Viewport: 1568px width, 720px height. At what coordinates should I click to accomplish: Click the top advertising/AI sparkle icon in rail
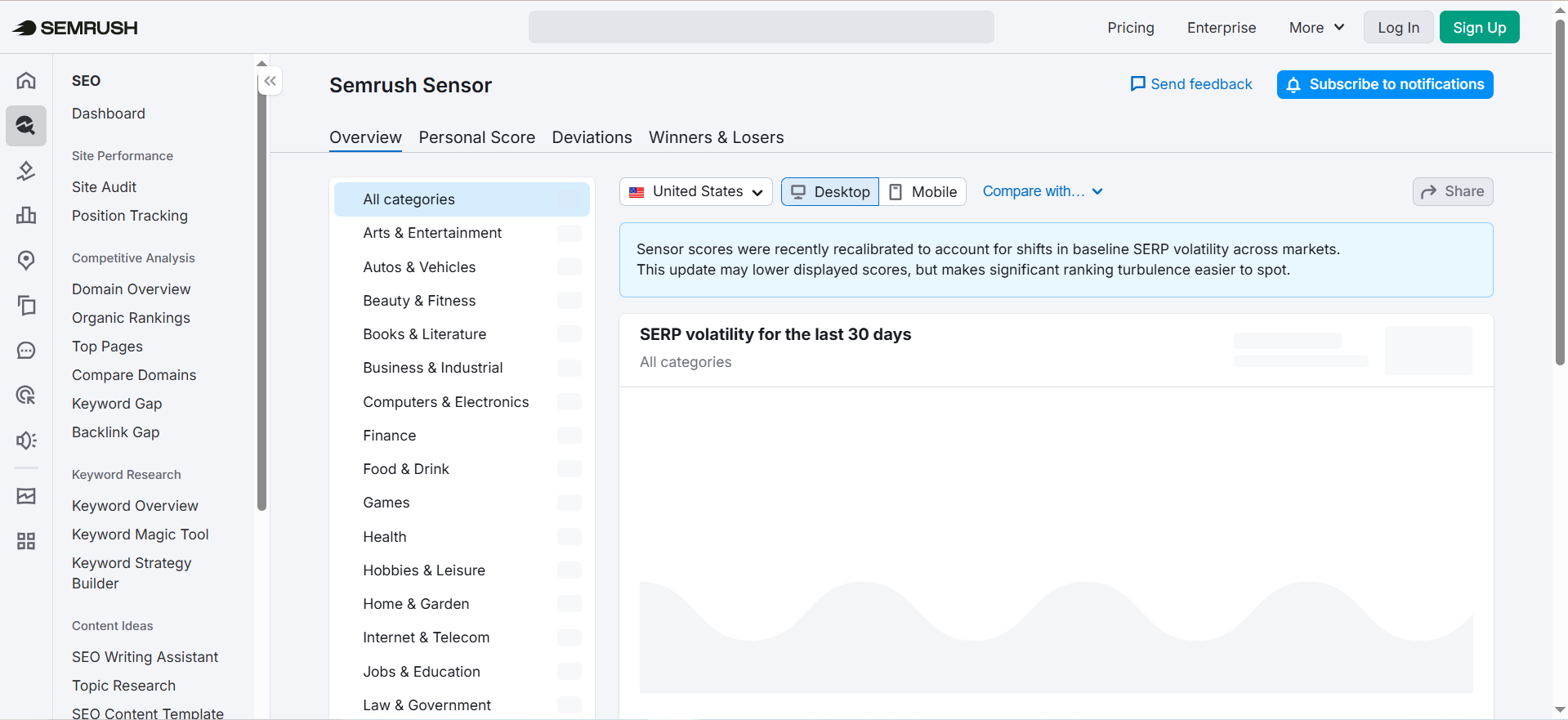[26, 171]
